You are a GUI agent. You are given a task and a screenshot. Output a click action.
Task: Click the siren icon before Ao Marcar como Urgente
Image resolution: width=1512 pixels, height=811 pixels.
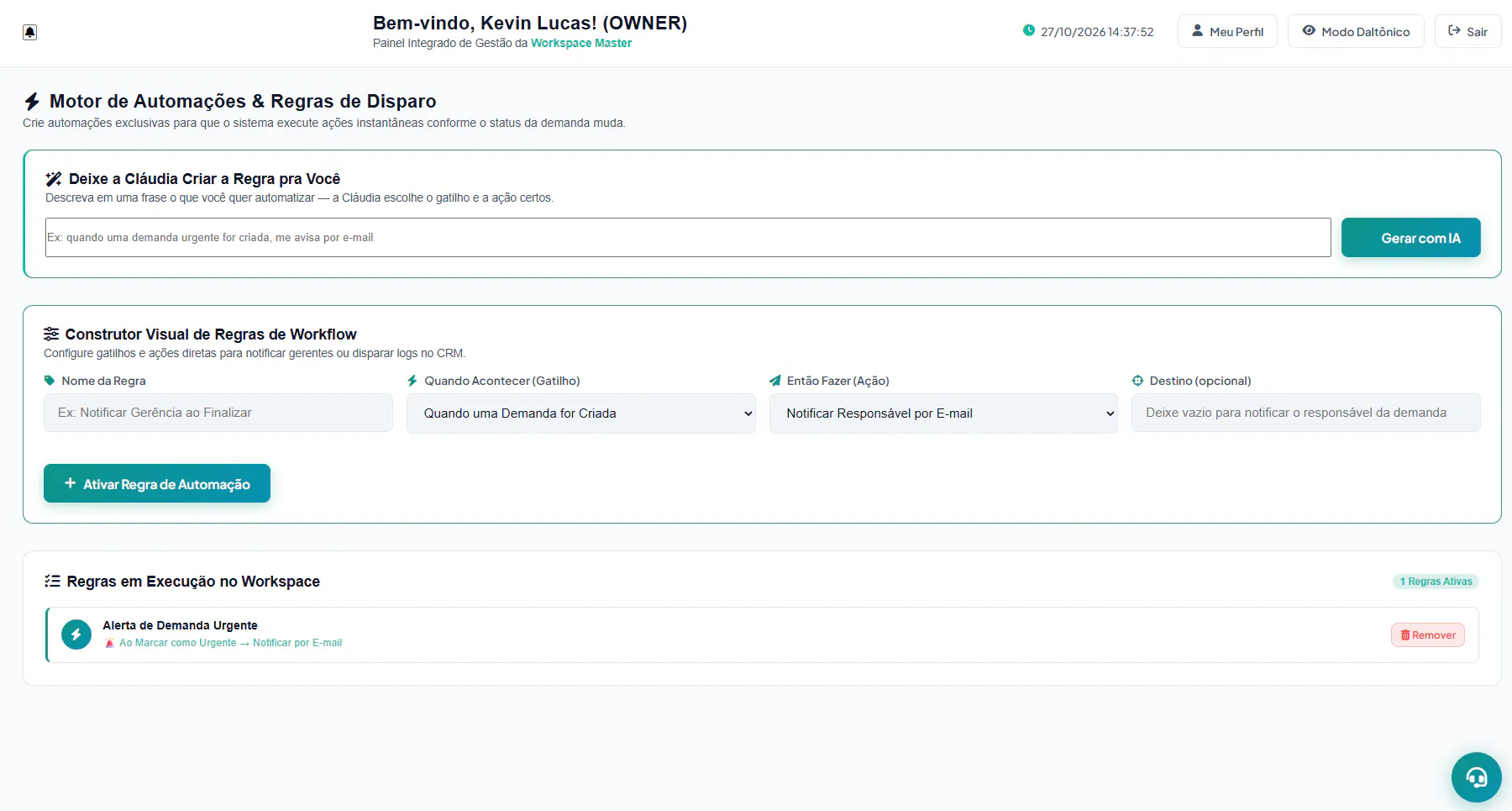click(x=109, y=643)
